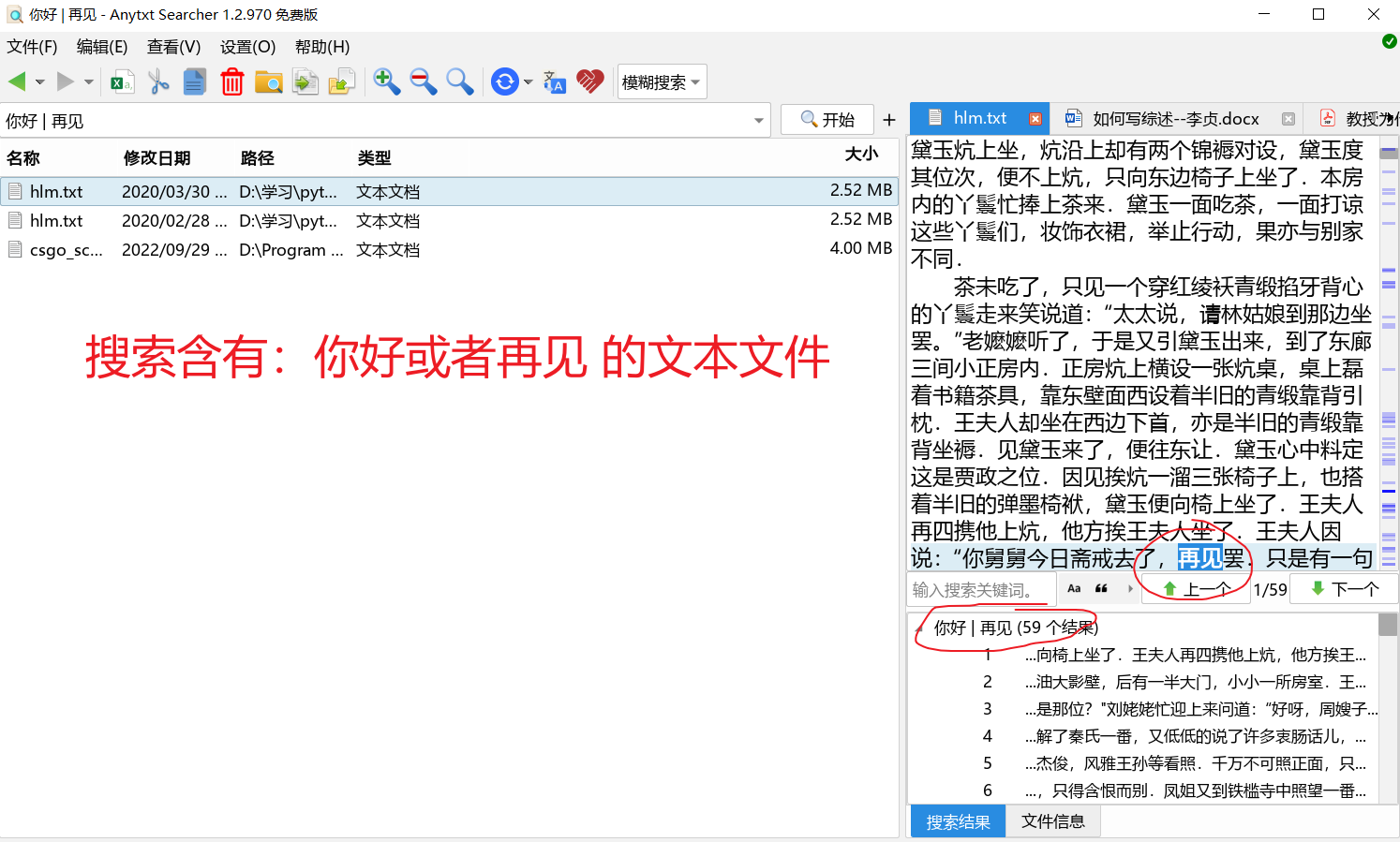Open the 设置(O) menu

point(247,47)
